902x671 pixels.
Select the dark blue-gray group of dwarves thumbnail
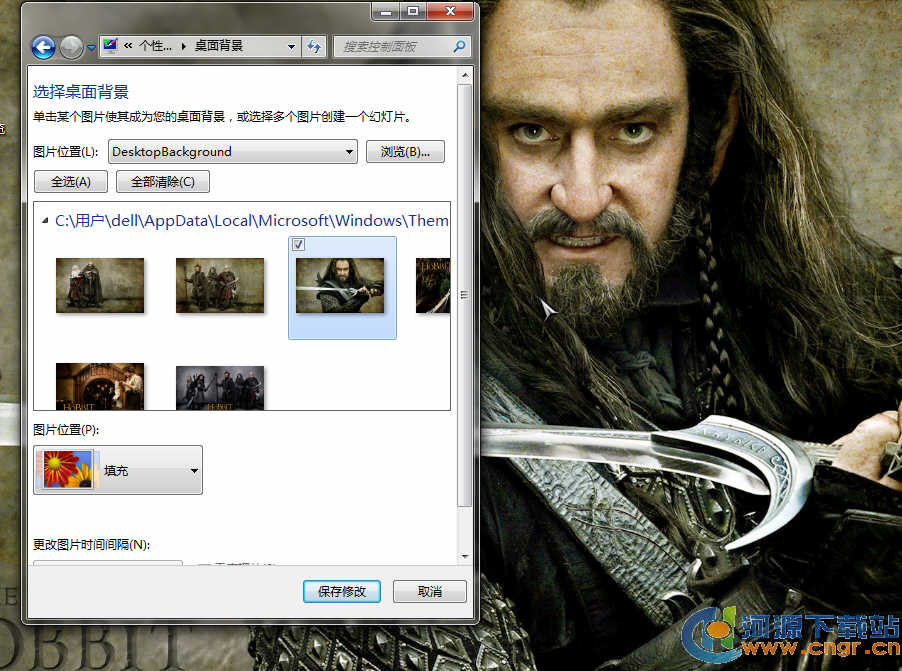(220, 388)
